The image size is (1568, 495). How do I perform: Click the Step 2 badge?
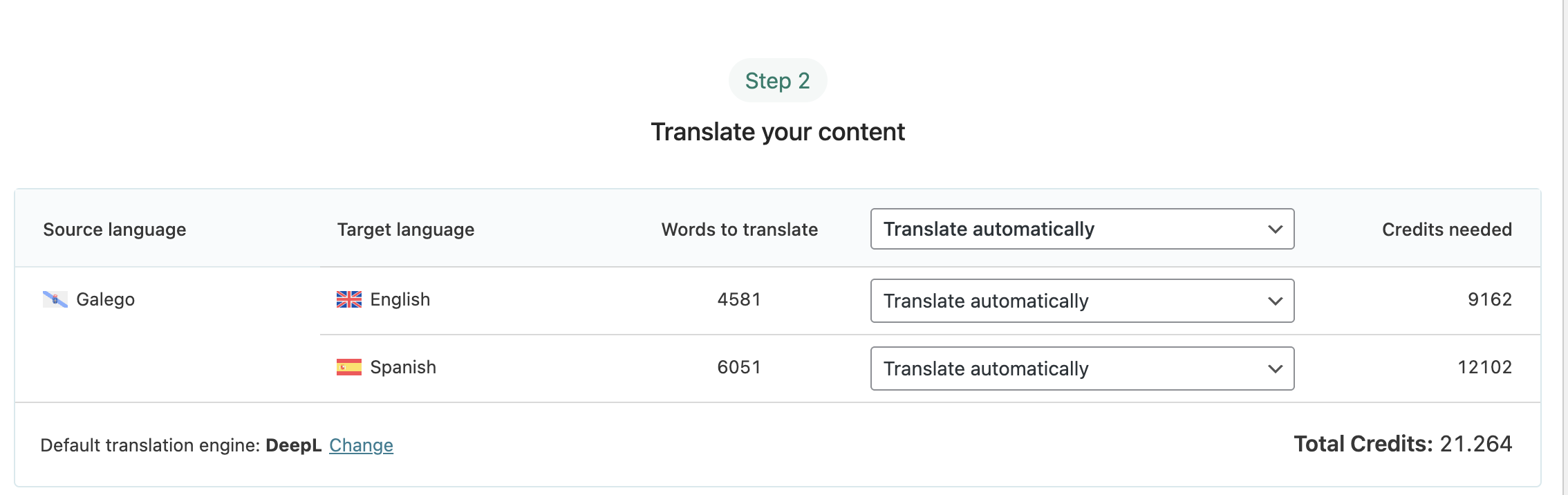click(x=778, y=81)
